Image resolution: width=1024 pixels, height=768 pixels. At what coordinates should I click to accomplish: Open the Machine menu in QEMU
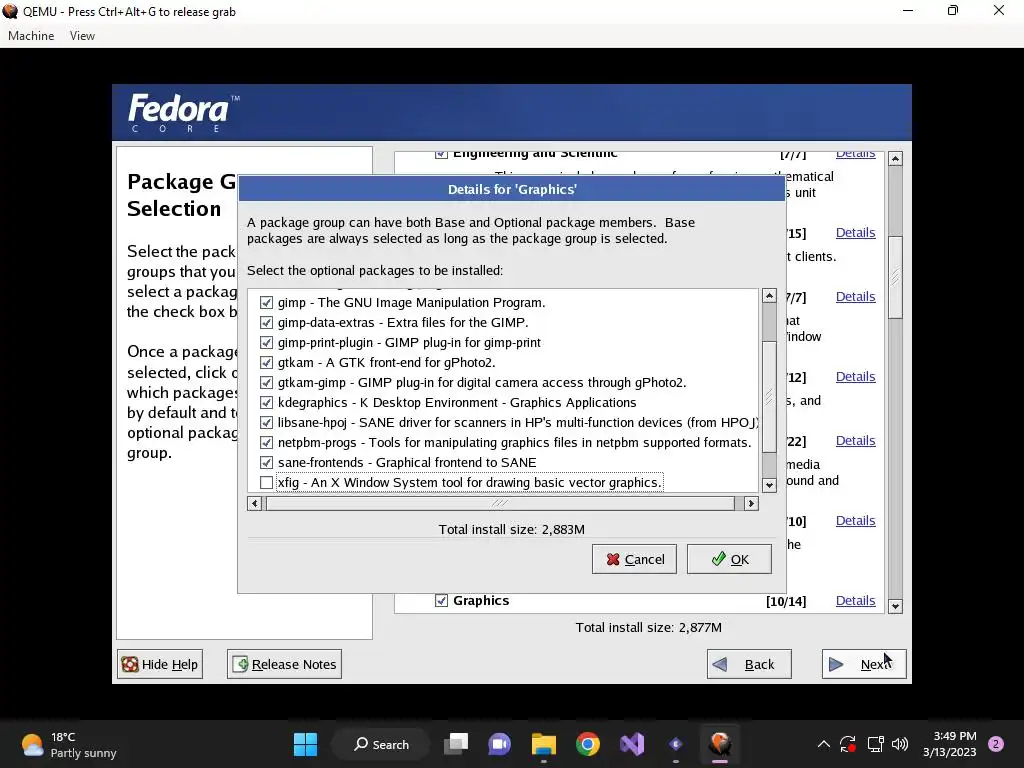click(31, 36)
